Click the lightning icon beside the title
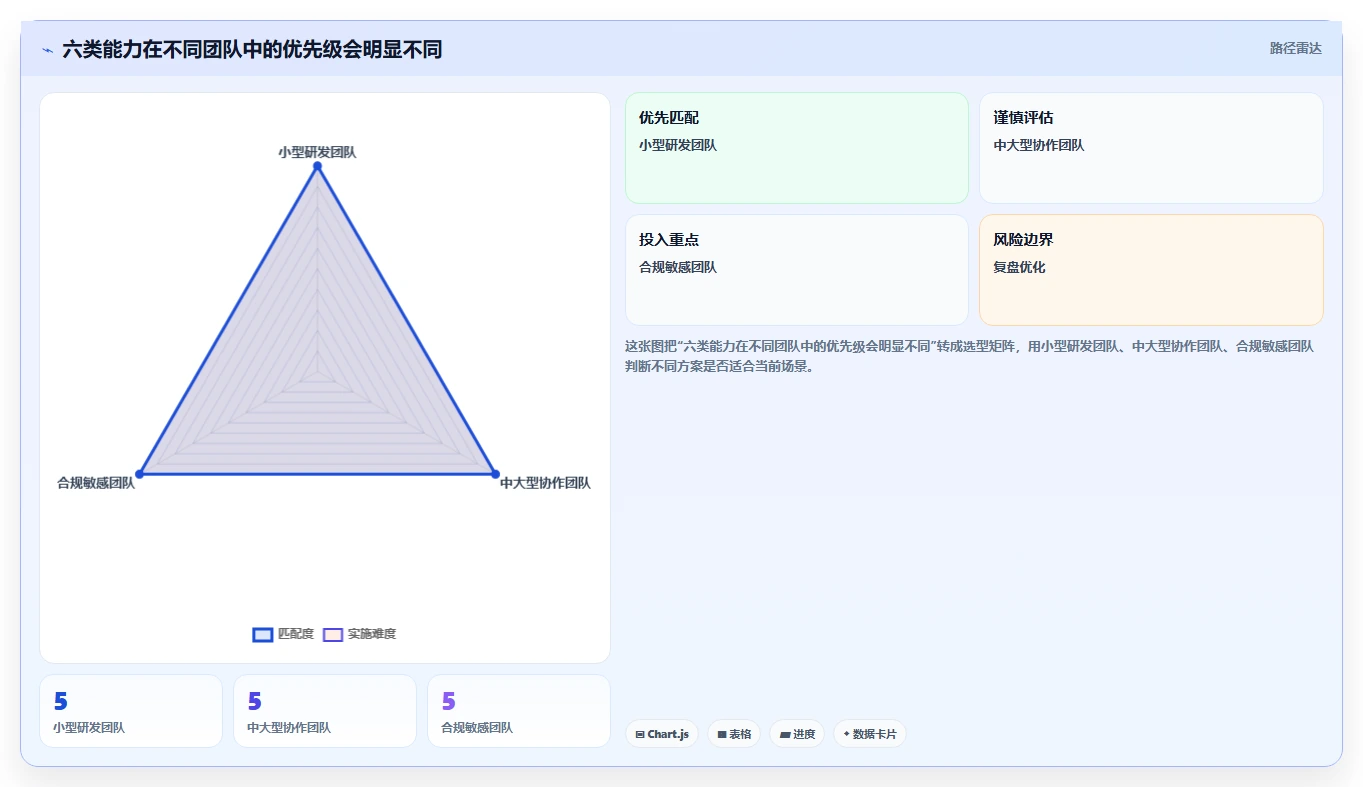The height and width of the screenshot is (787, 1363). [47, 49]
